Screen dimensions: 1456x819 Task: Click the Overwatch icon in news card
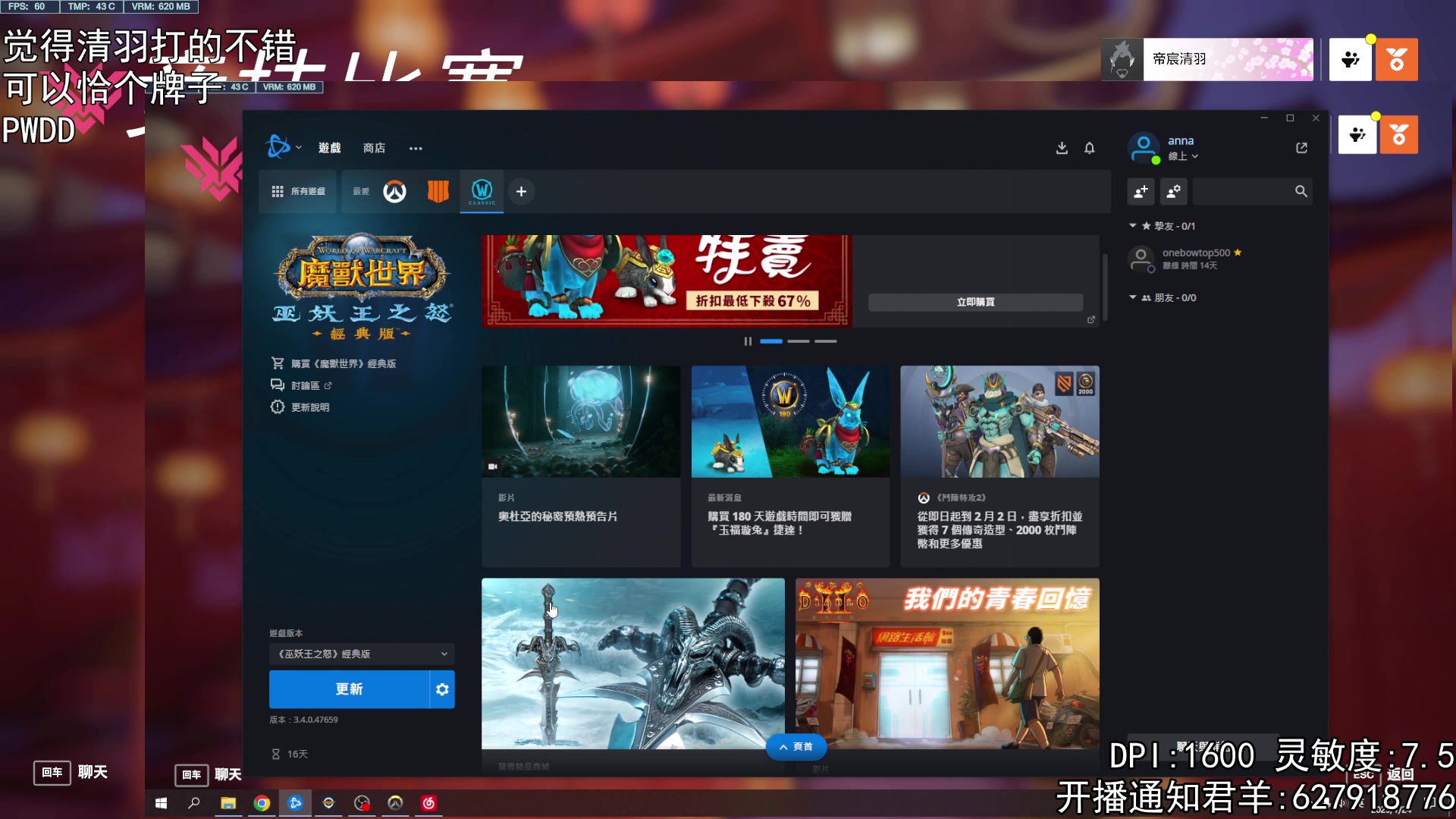(x=924, y=498)
